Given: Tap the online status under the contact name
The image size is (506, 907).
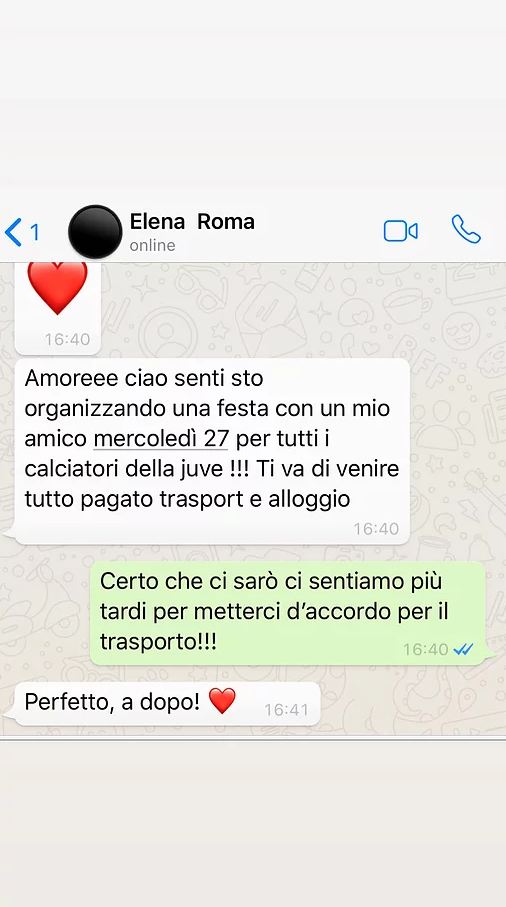Looking at the screenshot, I should coord(152,245).
